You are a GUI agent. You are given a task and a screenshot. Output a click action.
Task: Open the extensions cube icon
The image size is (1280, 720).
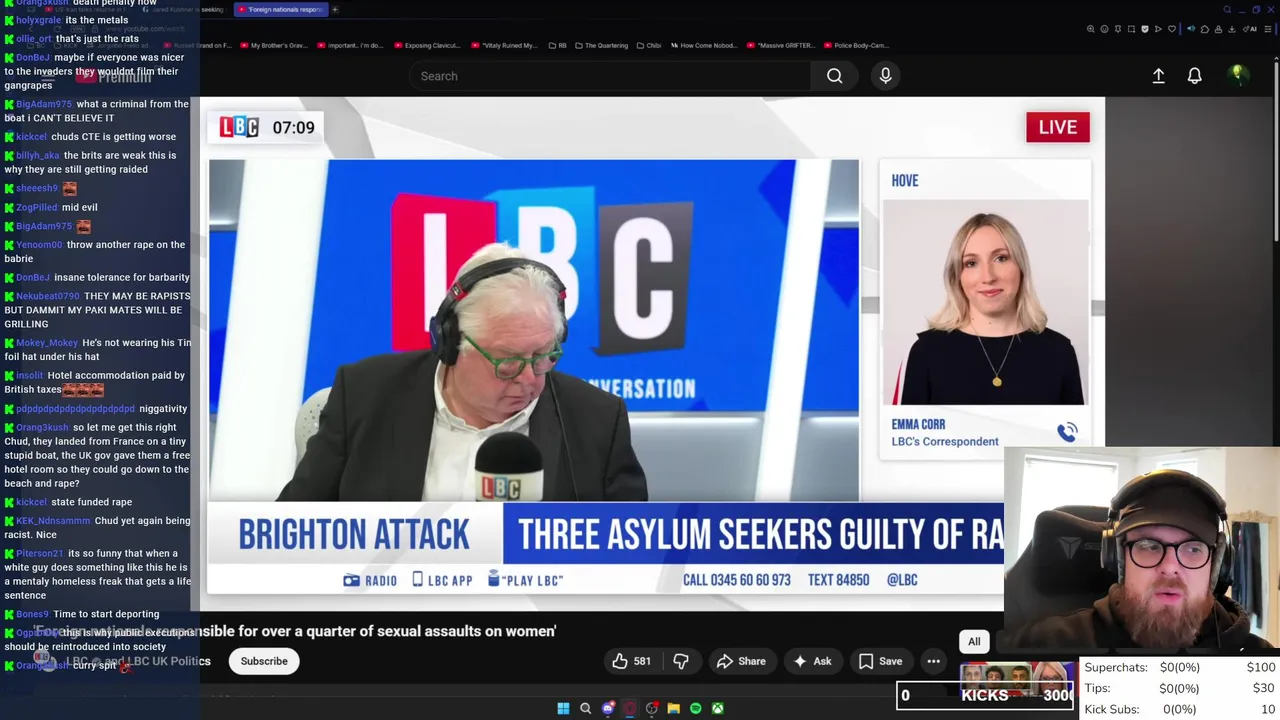[x=1205, y=29]
